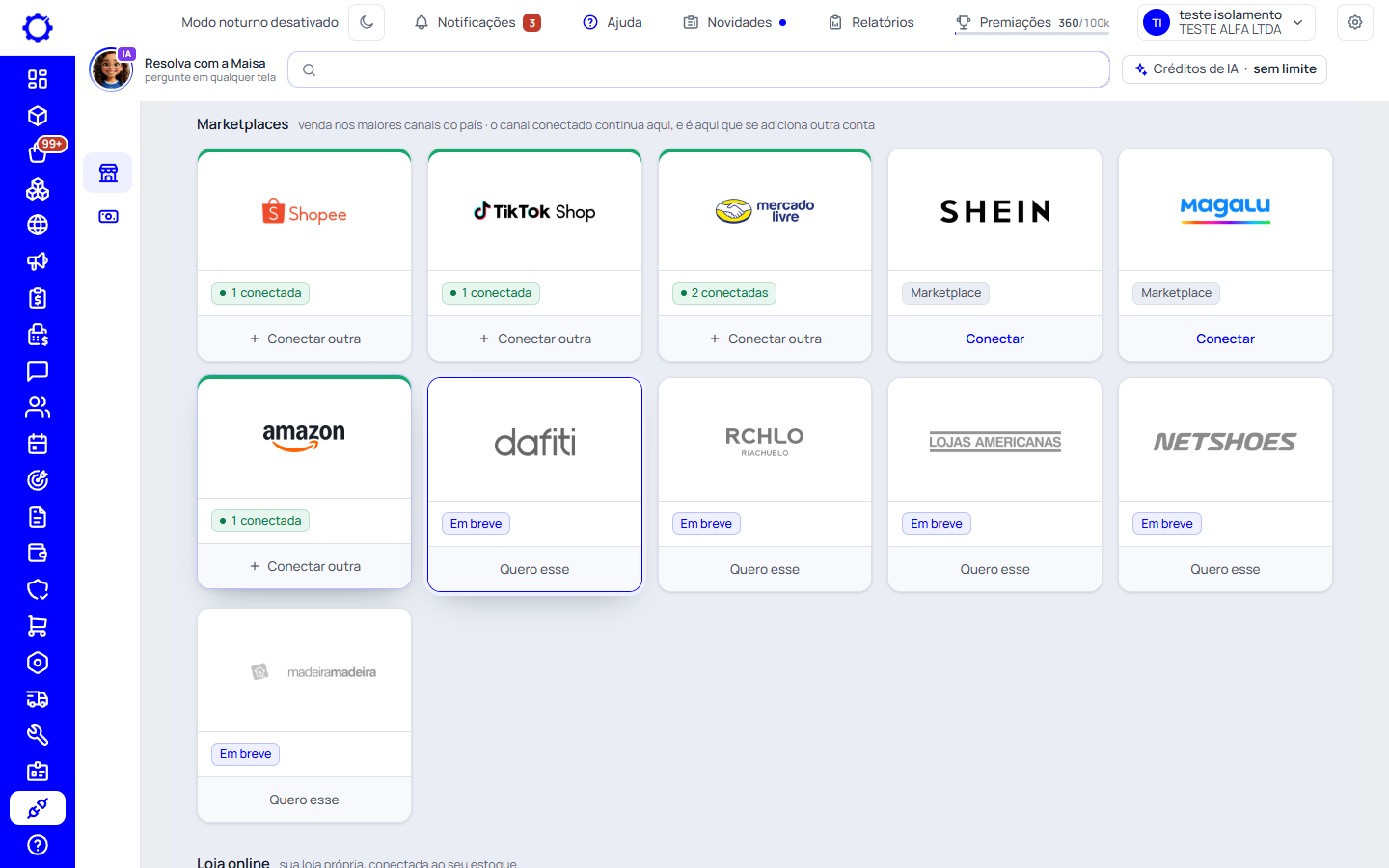
Task: Click Conectar outra on the Mercado Livre card
Action: (765, 339)
